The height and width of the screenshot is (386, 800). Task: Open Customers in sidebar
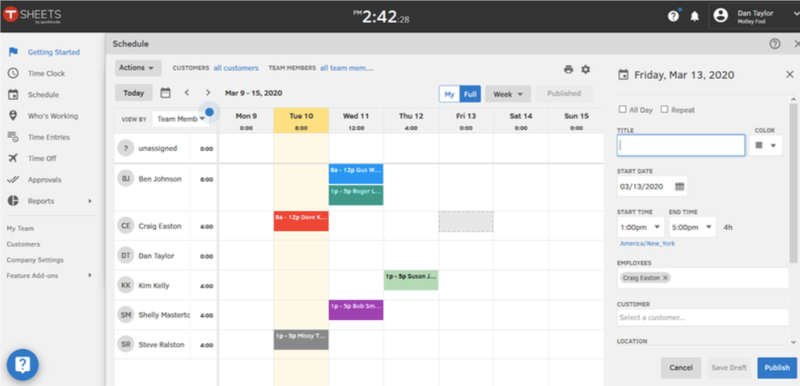[23, 244]
